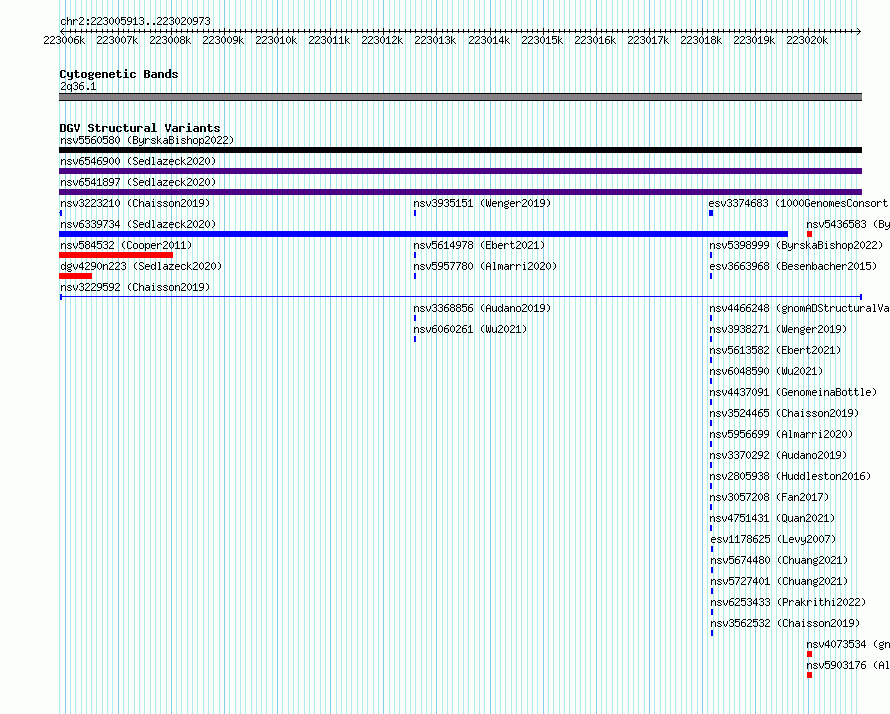Open nsv3370292 (Audano2019) label

pos(778,455)
